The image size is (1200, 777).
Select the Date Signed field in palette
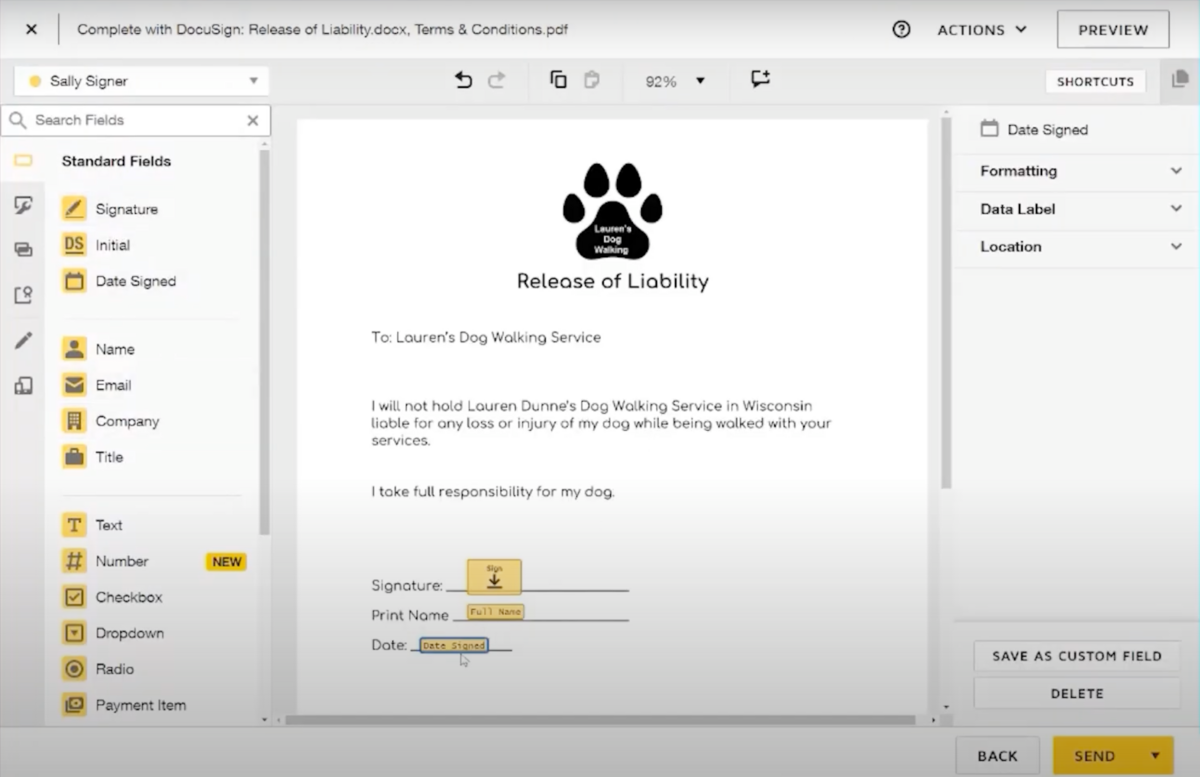(x=119, y=281)
